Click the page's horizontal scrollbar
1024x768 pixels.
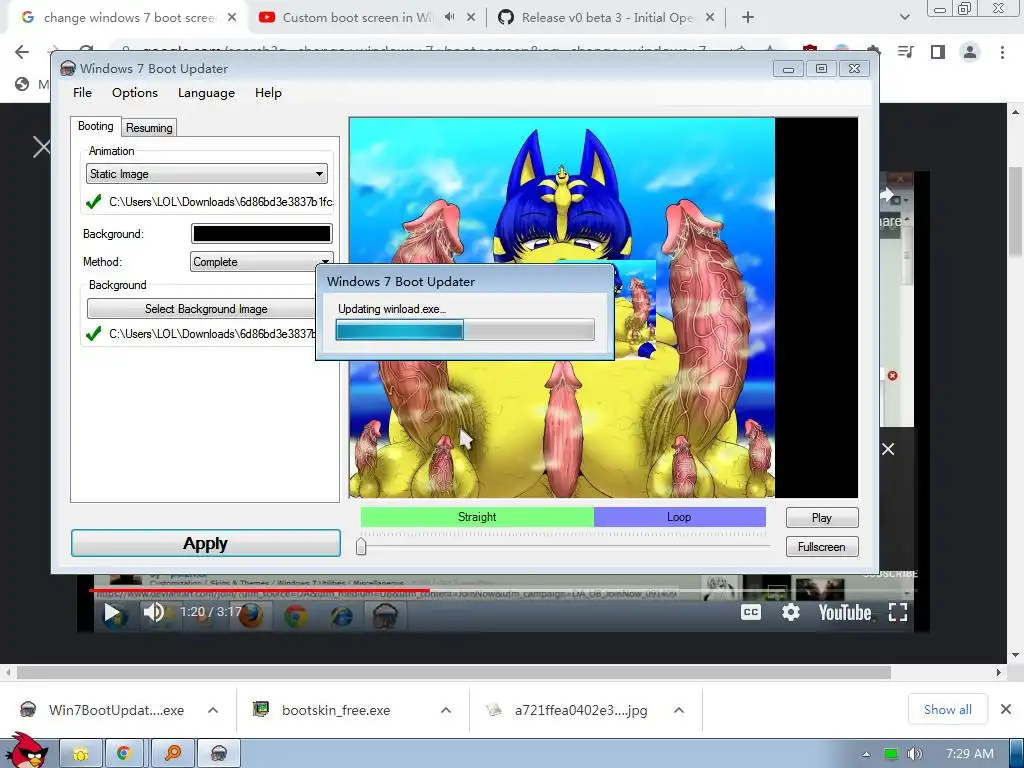[454, 673]
